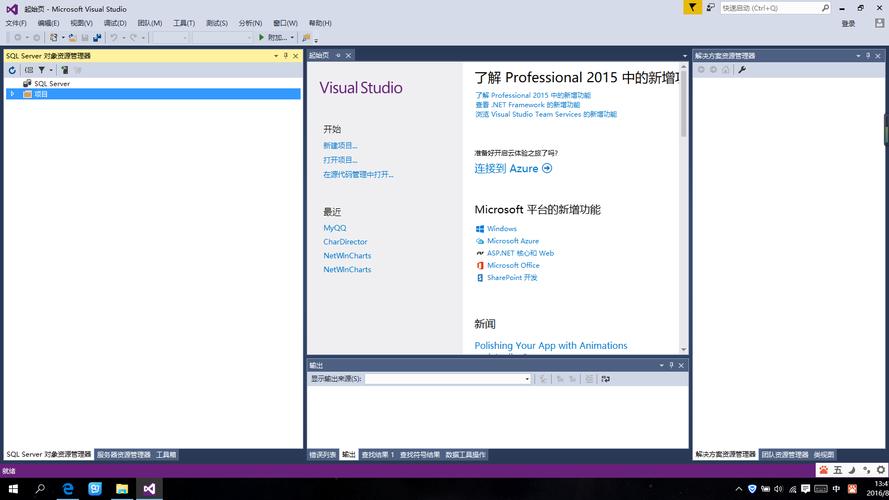Click the 新建项目... link
Screen dimensions: 889x500
pyautogui.click(x=340, y=145)
